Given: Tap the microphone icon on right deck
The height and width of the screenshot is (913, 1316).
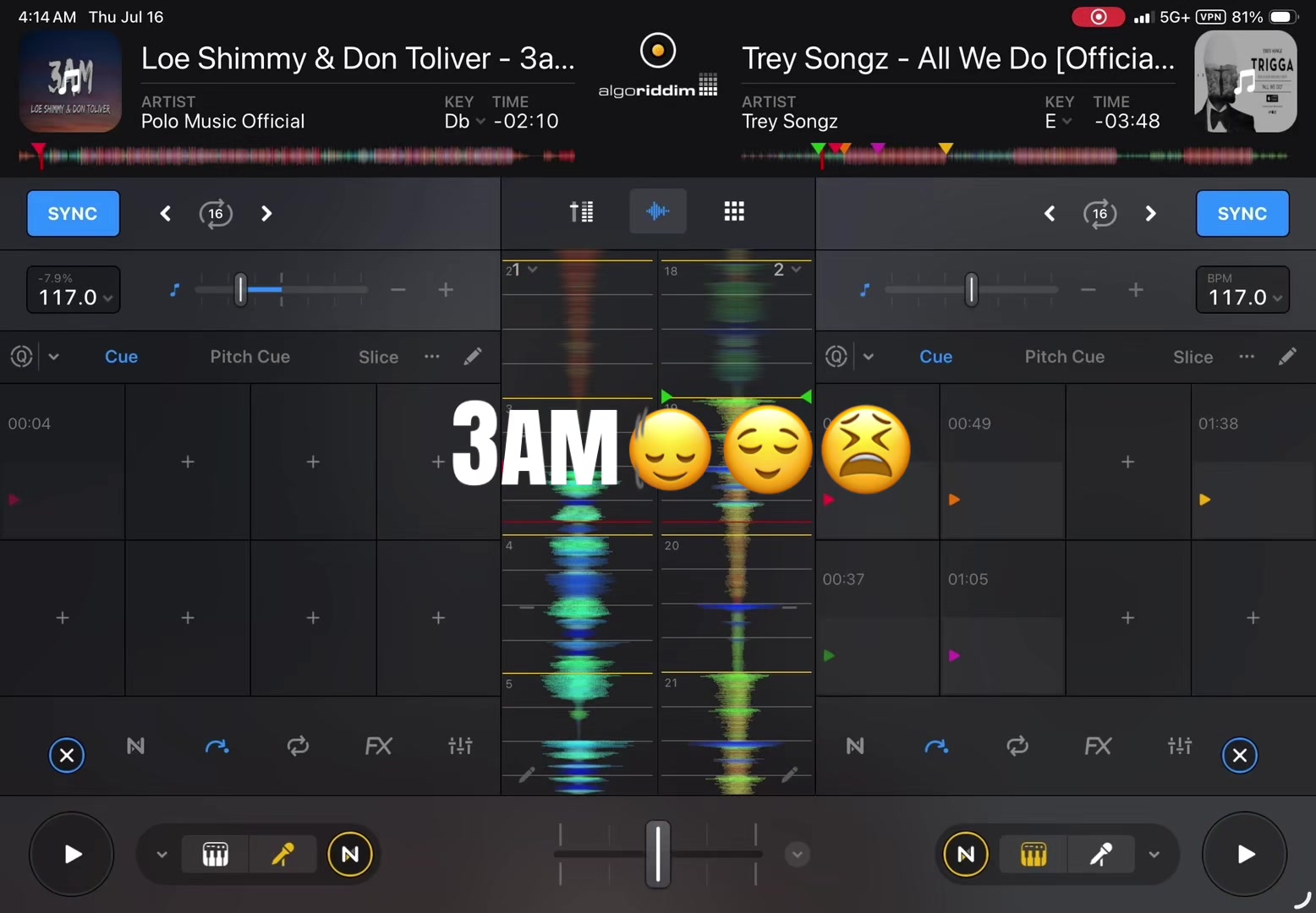Looking at the screenshot, I should [1101, 855].
